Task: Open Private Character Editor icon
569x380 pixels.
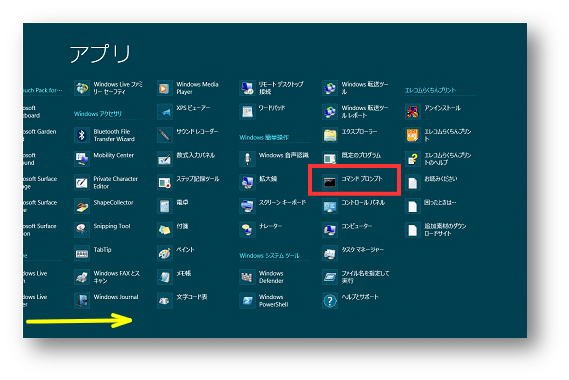Action: click(82, 183)
